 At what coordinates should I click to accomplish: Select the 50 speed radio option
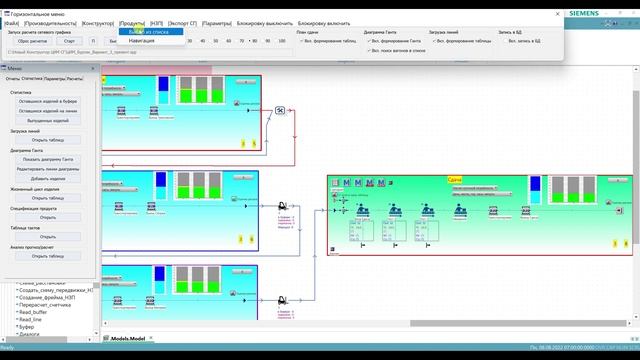click(216, 41)
